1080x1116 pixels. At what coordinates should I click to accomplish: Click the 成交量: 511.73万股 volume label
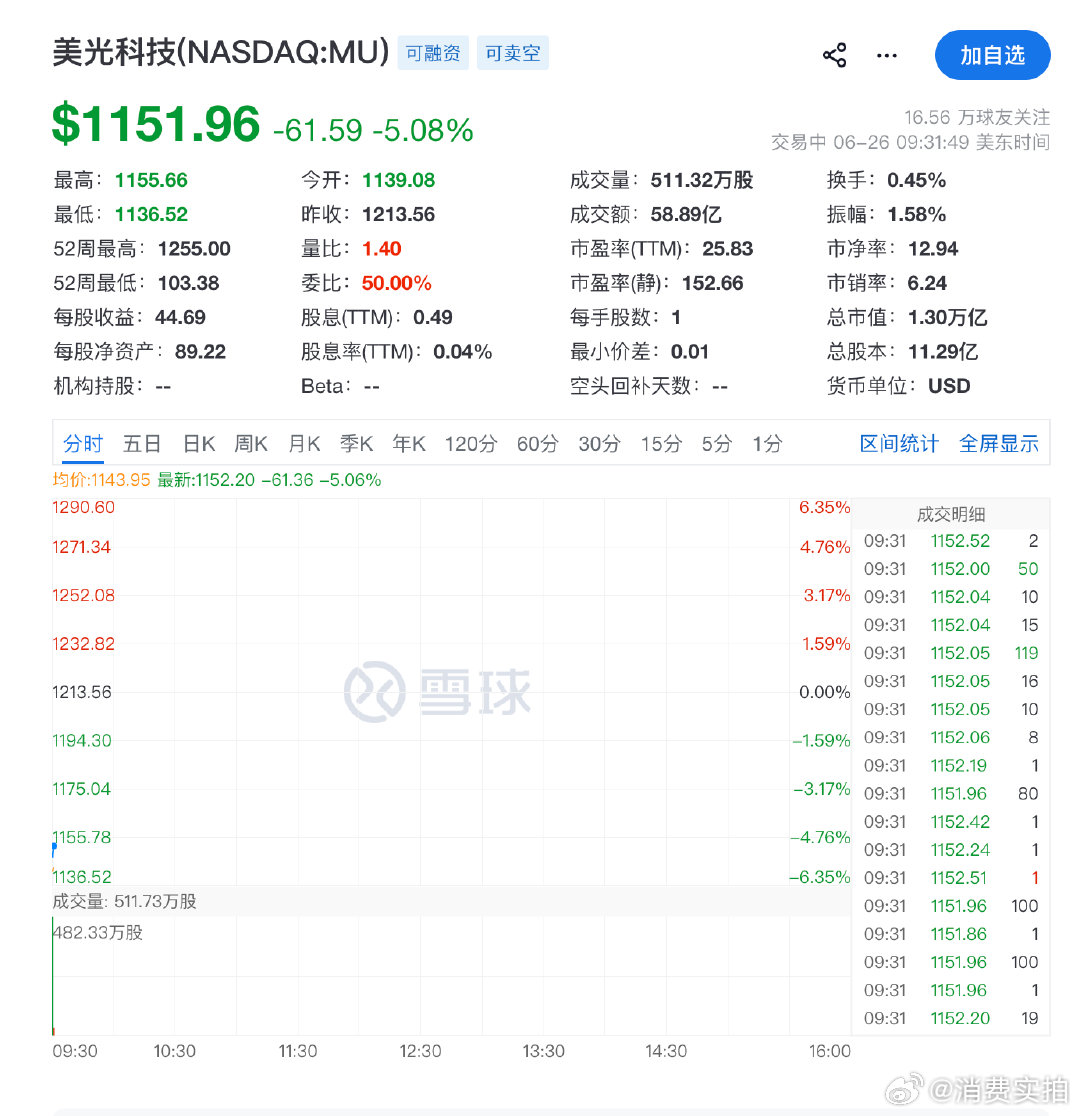(124, 901)
